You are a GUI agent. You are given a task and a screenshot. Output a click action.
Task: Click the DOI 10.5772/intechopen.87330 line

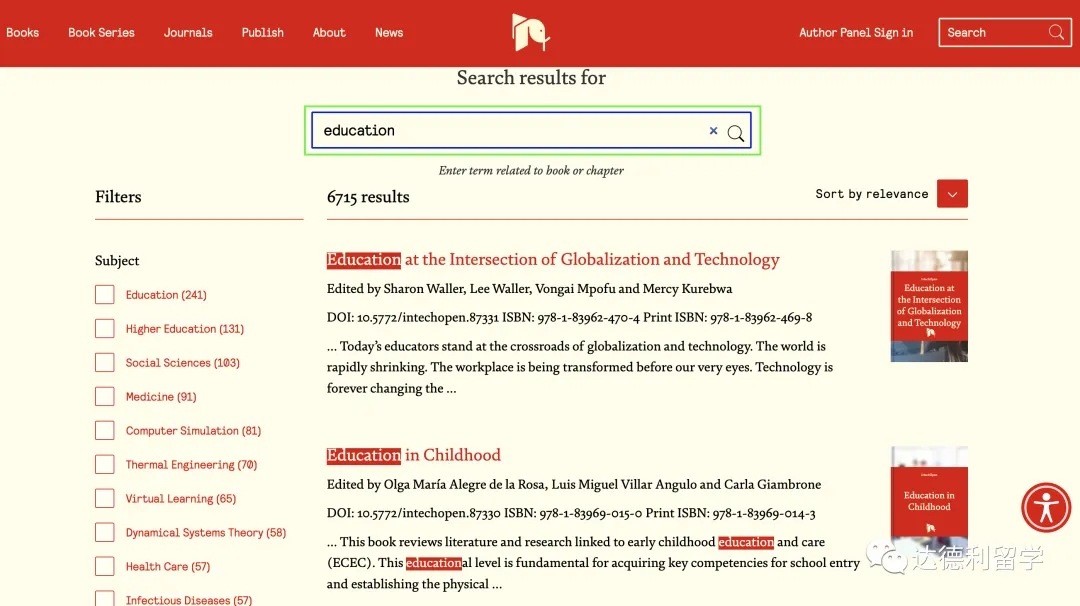[571, 513]
